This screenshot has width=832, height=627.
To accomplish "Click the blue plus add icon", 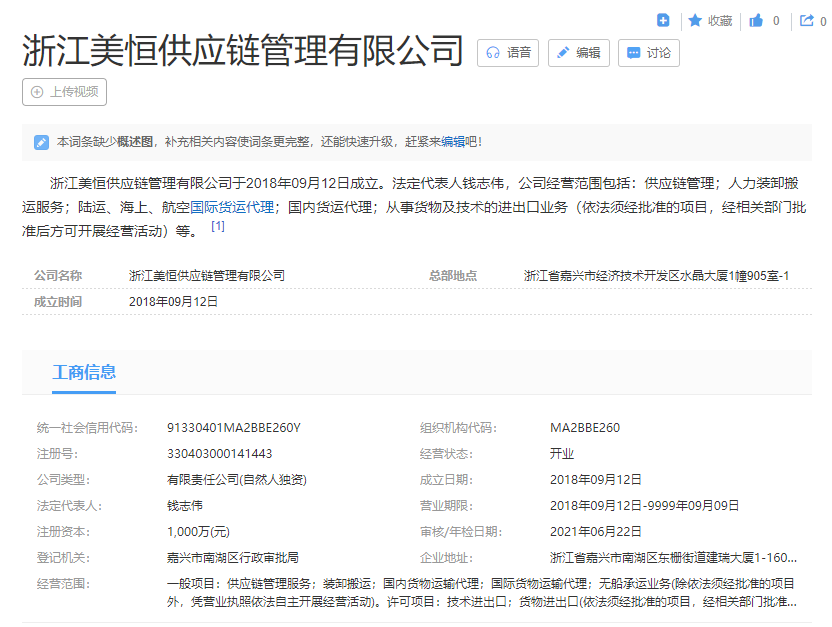I will point(663,20).
